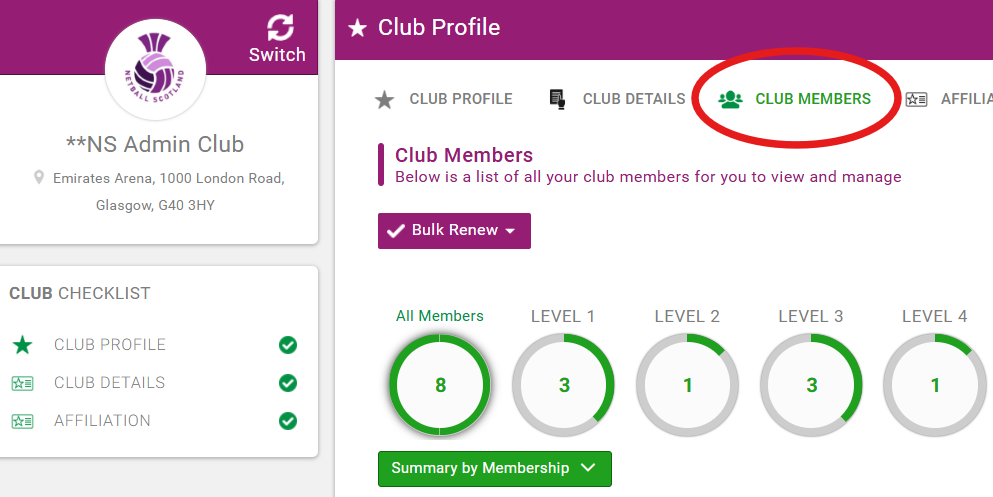Click the green star icon in Club Checklist
The image size is (993, 497).
click(22, 345)
